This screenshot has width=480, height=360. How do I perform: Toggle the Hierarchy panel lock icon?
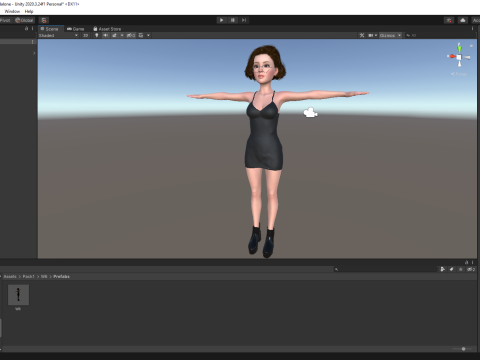[26, 29]
